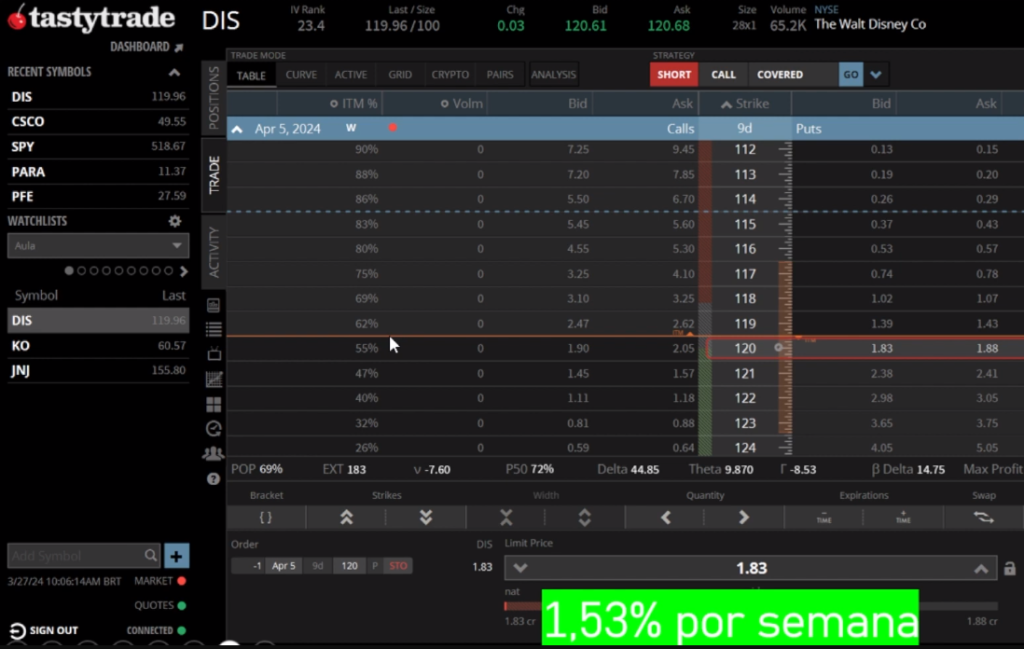
Task: Toggle the SHORT strategy direction
Action: tap(674, 74)
